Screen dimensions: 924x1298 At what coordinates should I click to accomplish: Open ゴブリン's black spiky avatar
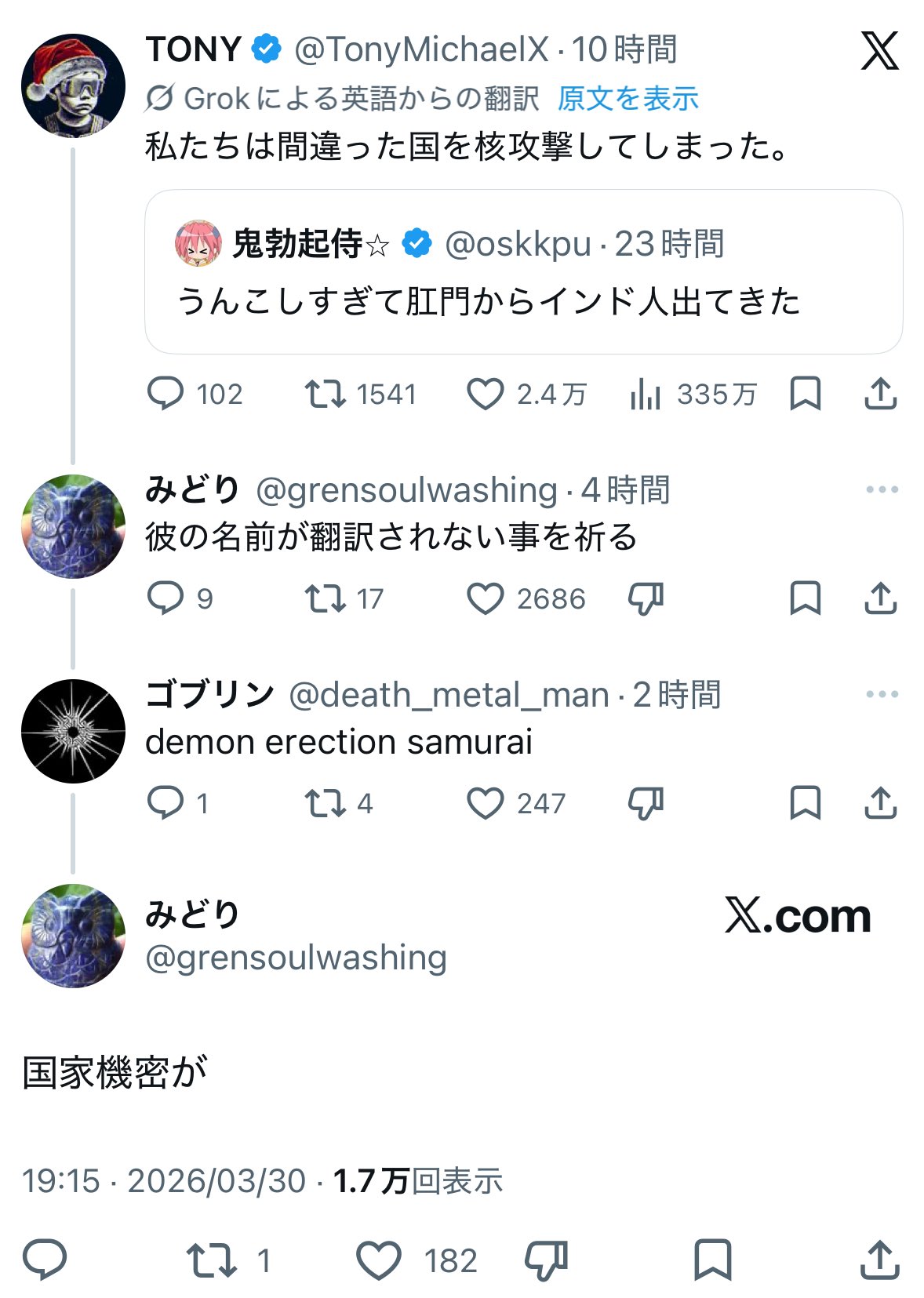(73, 731)
